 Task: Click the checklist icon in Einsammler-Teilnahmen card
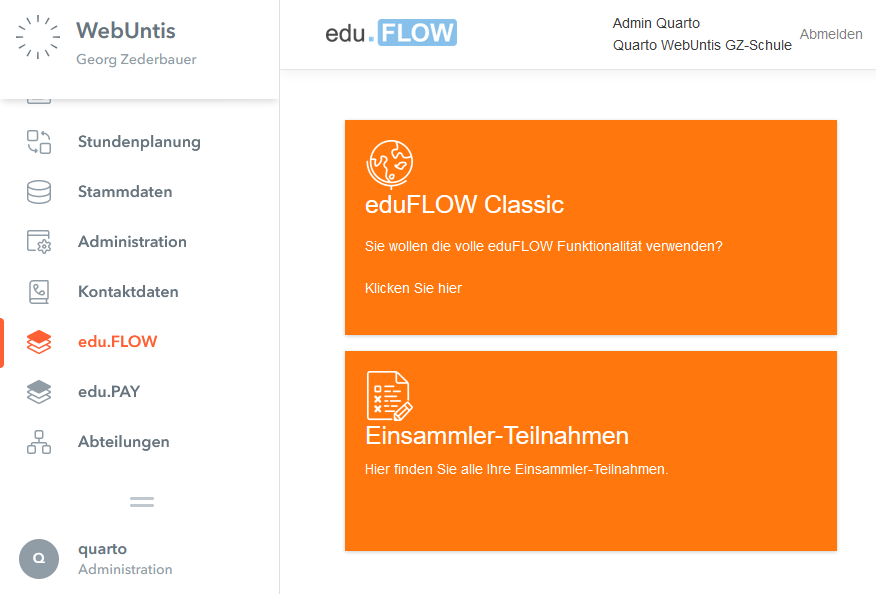pos(389,395)
